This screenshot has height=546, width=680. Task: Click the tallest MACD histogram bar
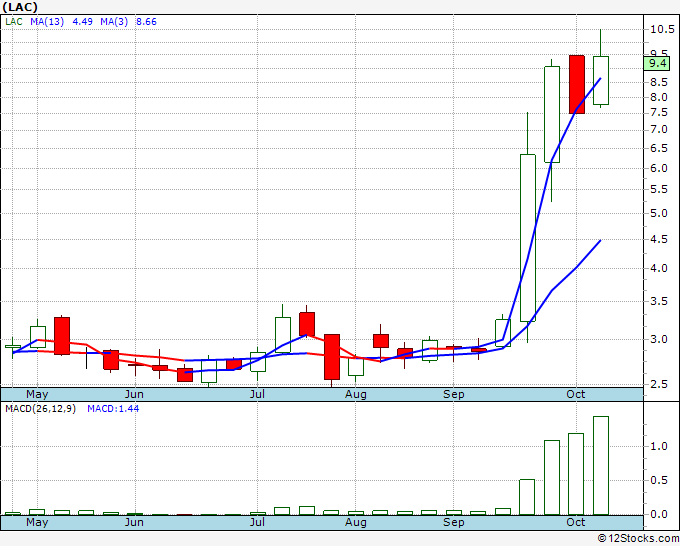coord(601,465)
